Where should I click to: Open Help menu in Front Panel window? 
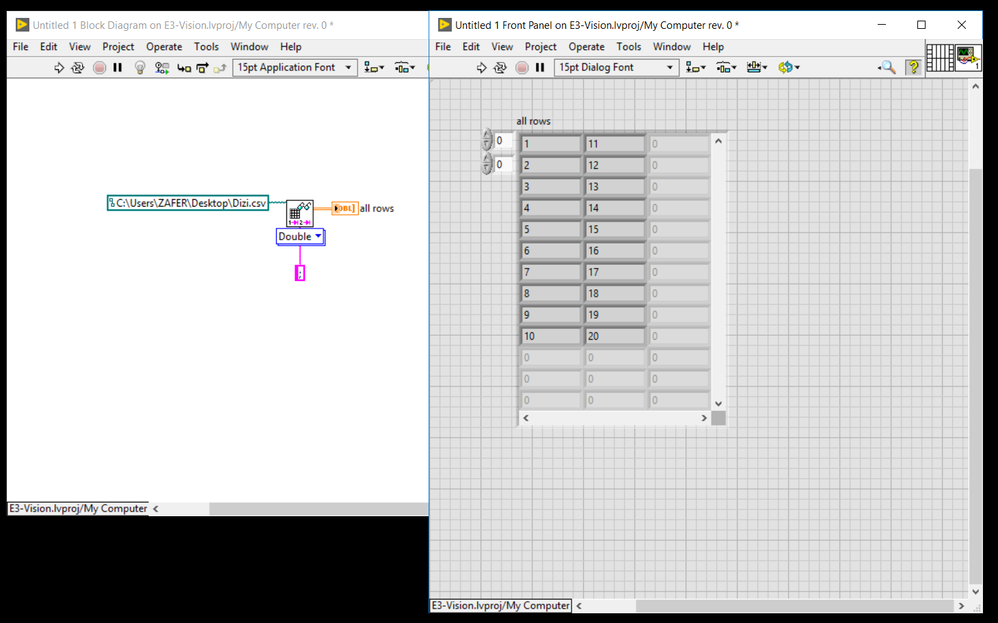(713, 46)
